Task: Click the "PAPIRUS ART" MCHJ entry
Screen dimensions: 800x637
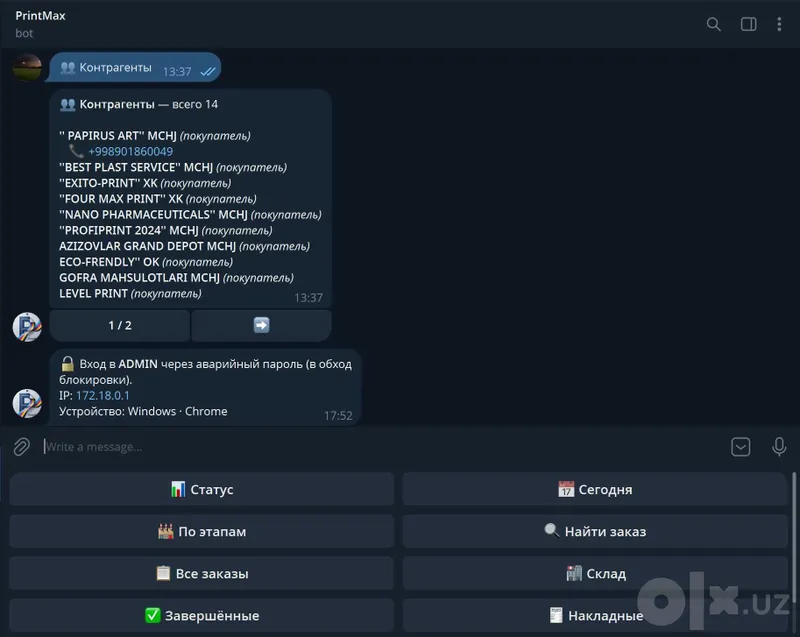Action: click(x=155, y=136)
